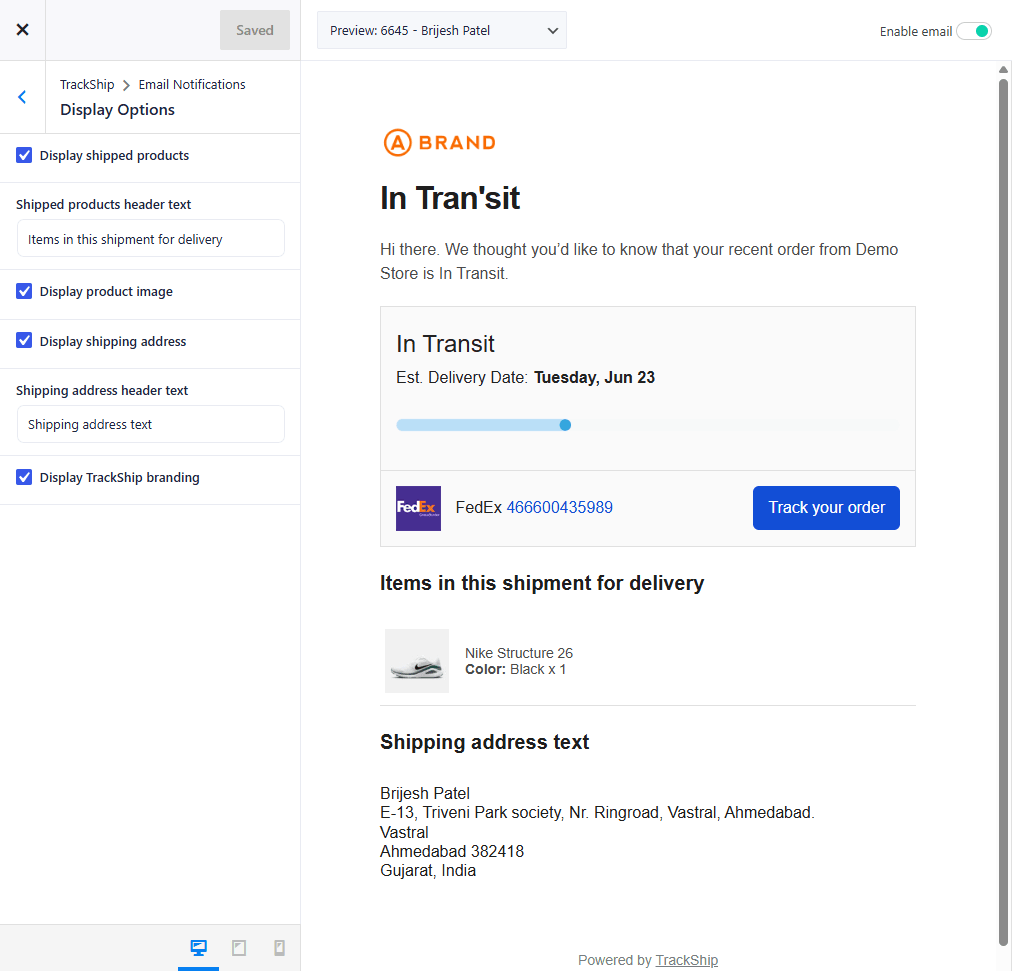Select the Brijesh Patel address name
The width and height of the screenshot is (1012, 971).
[x=425, y=793]
